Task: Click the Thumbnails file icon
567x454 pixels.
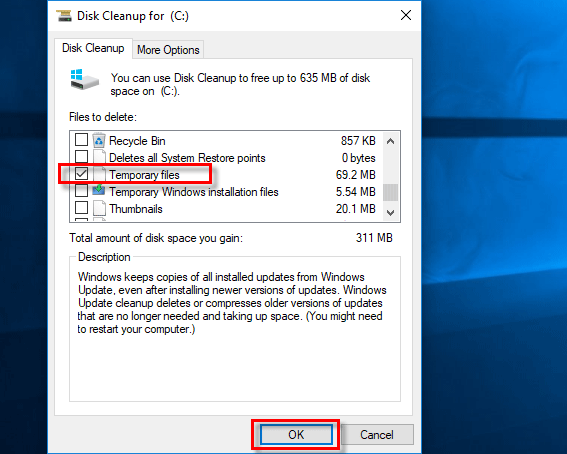Action: tap(99, 209)
